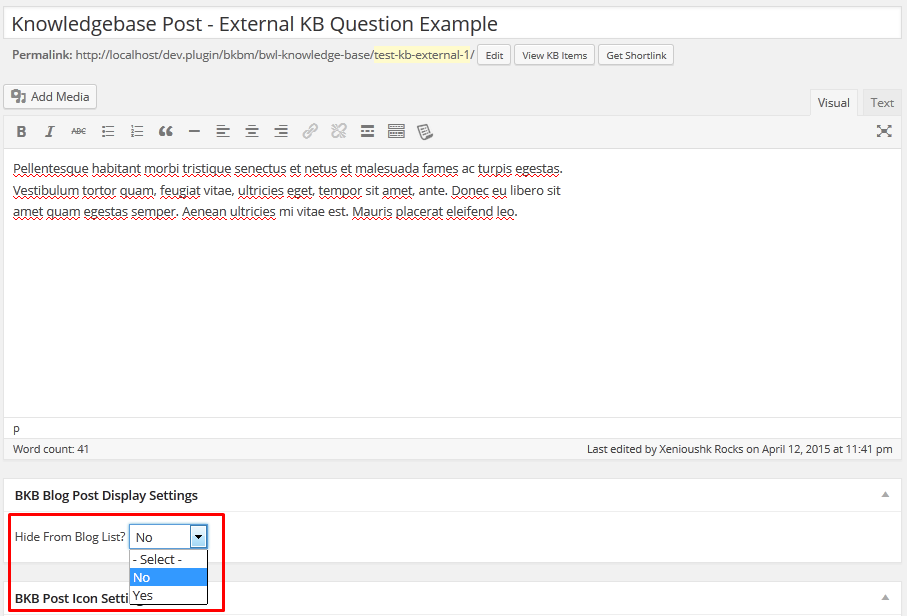Collapse BKB Blog Post Display Settings panel
This screenshot has height=616, width=907.
[885, 495]
